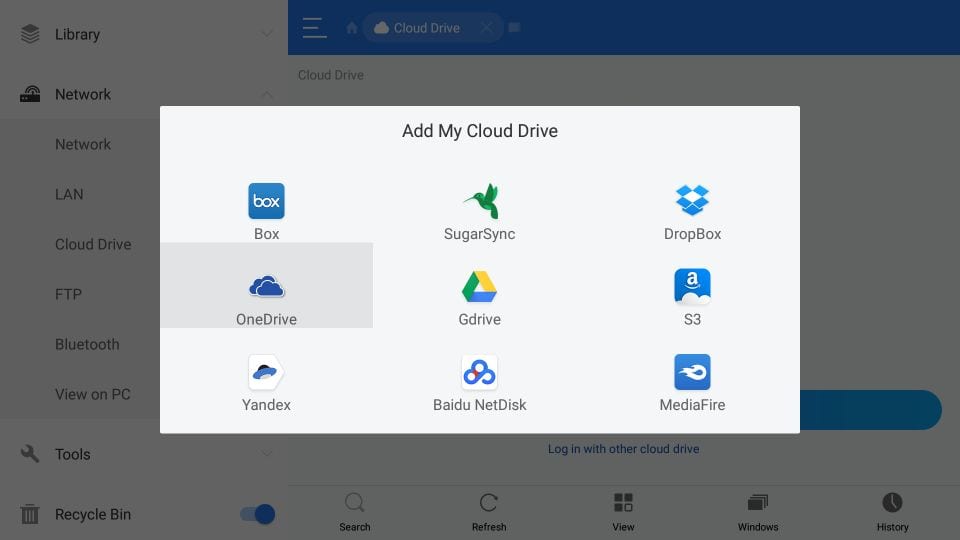Open the Cloud Drive path tab
The height and width of the screenshot is (540, 960).
pyautogui.click(x=433, y=28)
